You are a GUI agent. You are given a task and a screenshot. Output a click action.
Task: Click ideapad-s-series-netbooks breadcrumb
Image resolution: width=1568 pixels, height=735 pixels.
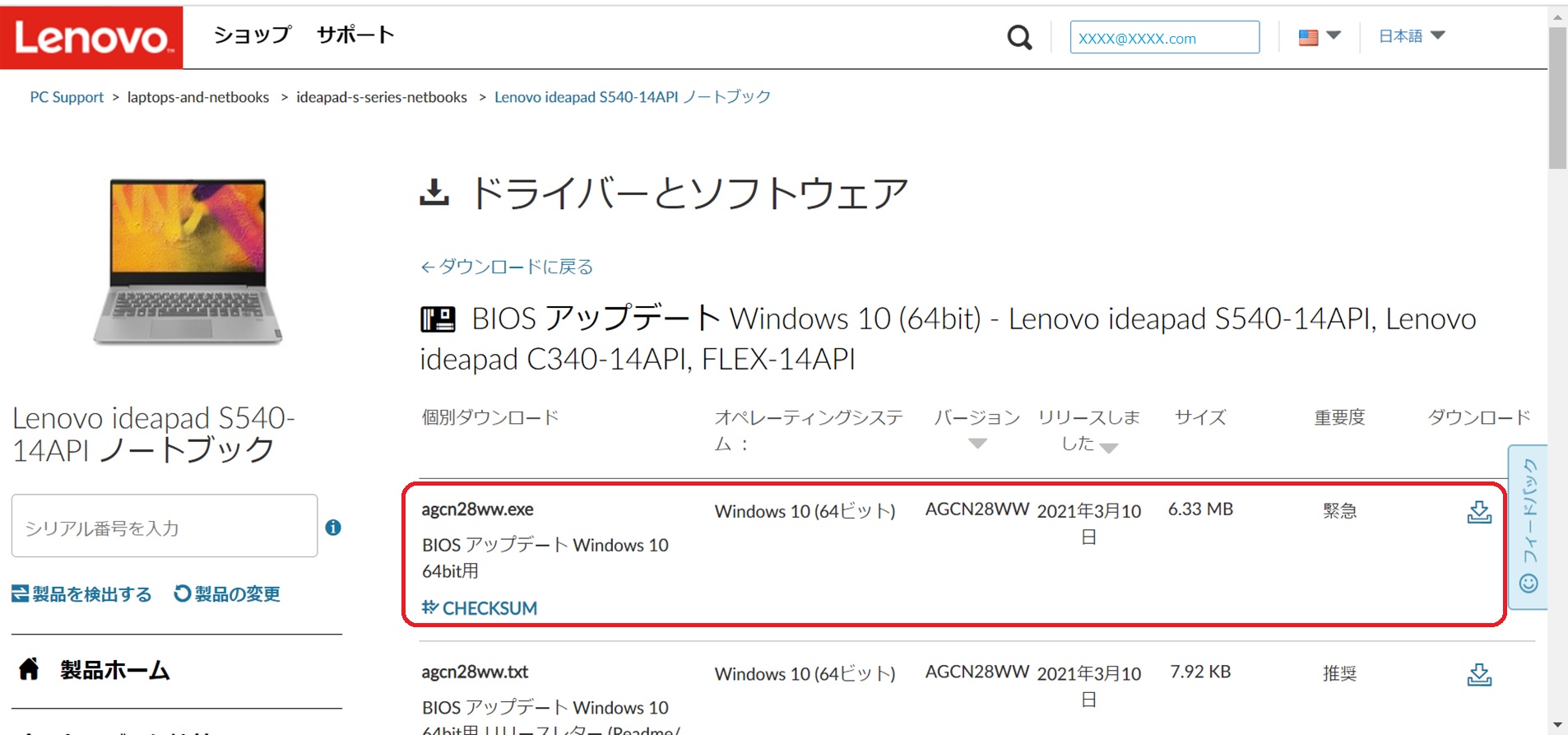(382, 97)
